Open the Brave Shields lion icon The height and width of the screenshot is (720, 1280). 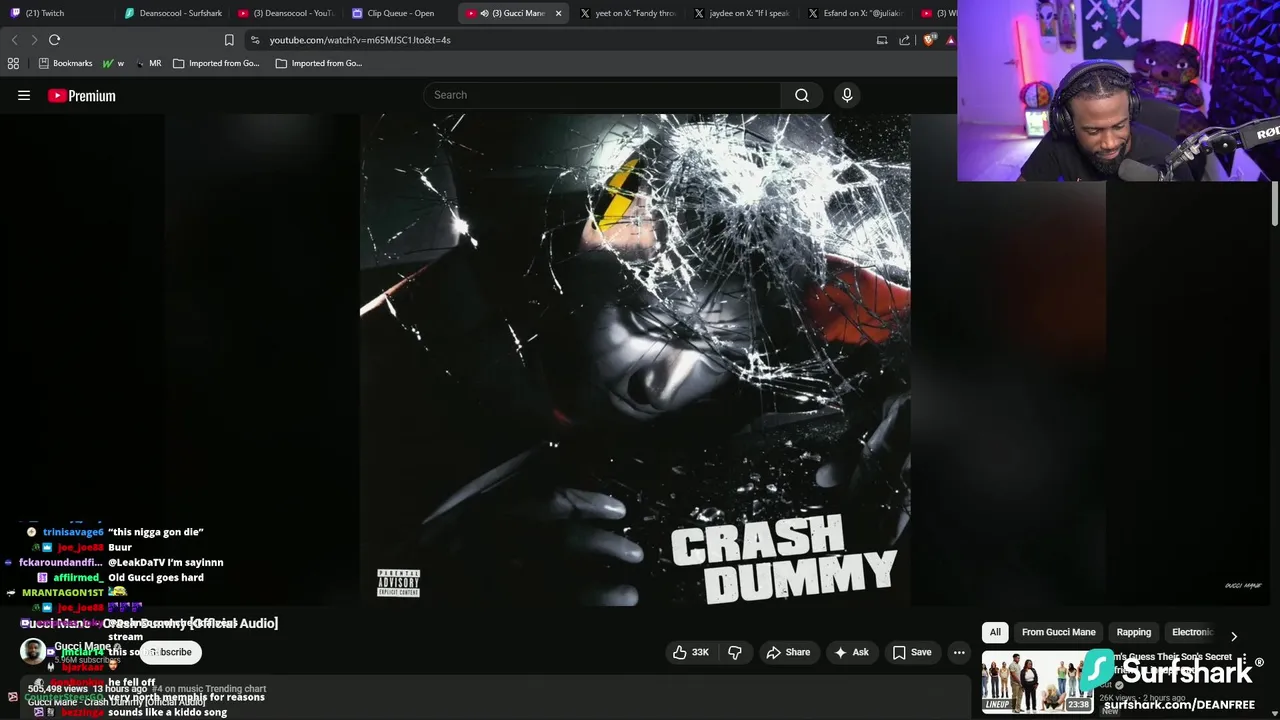(930, 40)
